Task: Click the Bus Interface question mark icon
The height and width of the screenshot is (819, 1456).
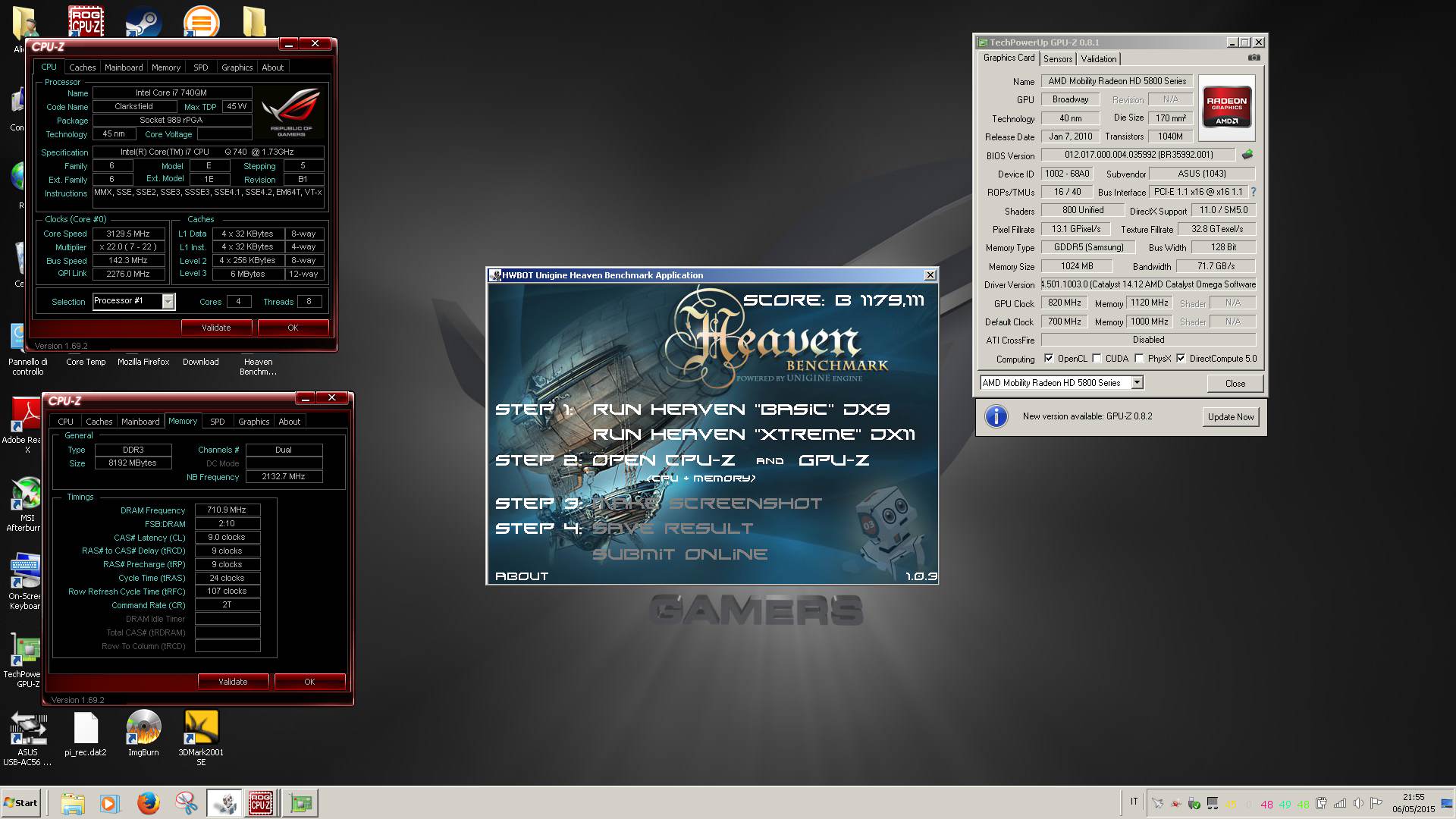Action: coord(1253,192)
